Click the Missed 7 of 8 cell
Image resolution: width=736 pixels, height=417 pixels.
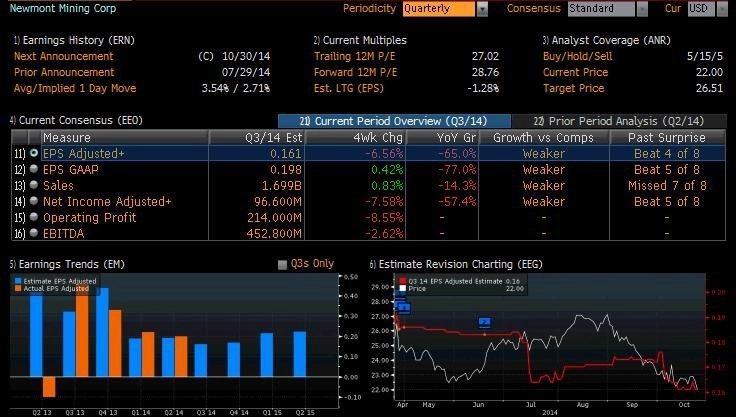point(667,185)
